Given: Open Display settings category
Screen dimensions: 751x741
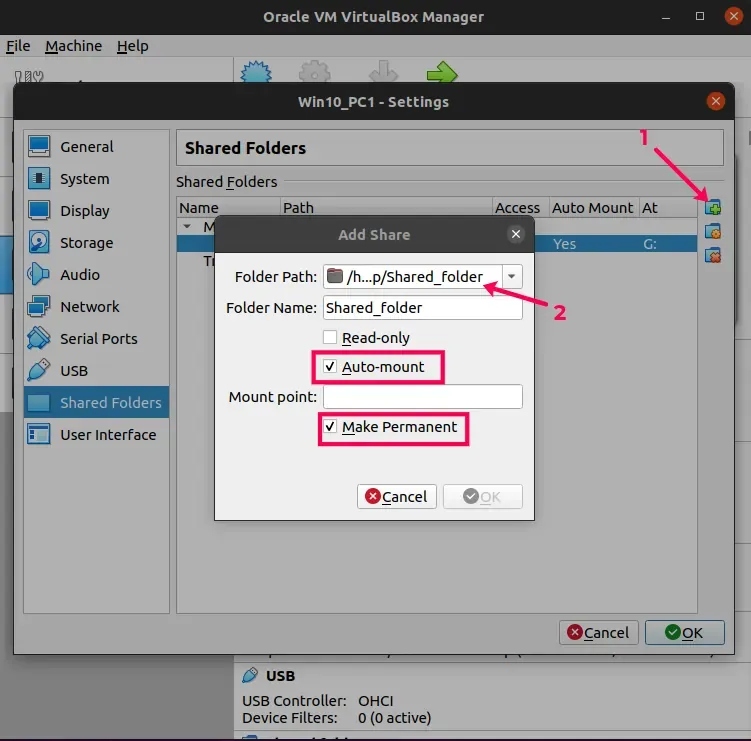Looking at the screenshot, I should click(x=96, y=211).
